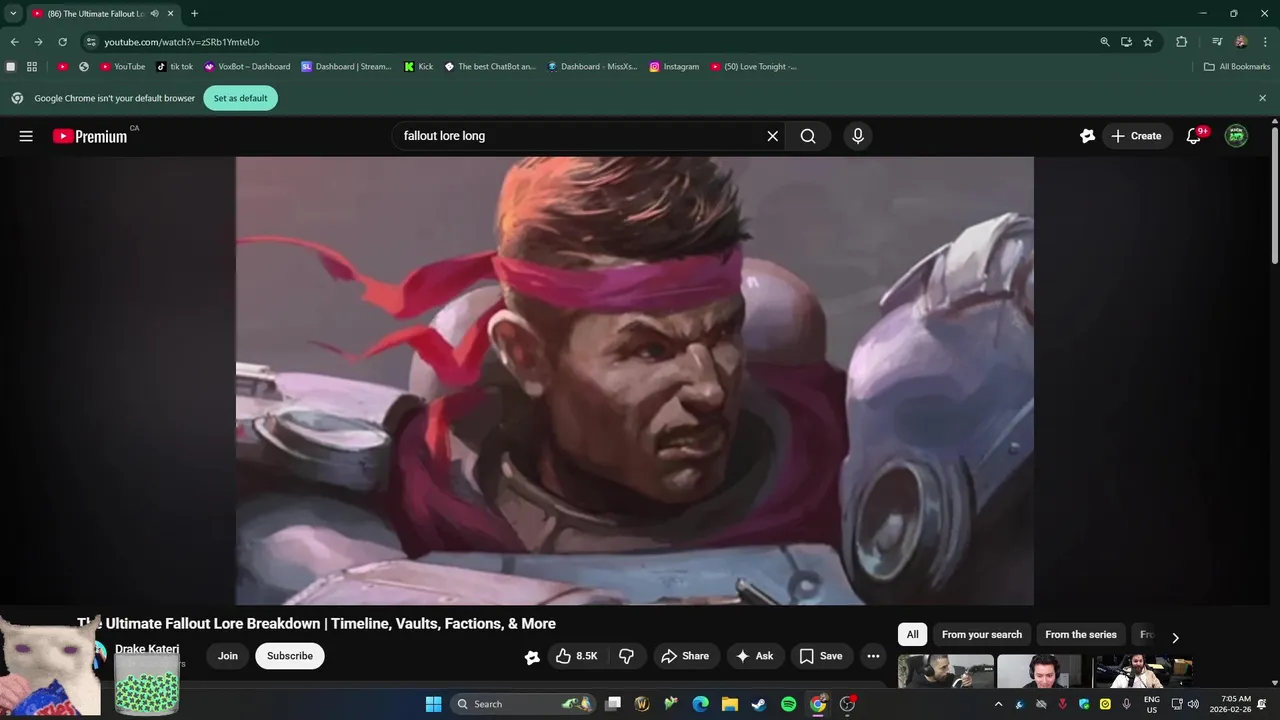Open the notifications bell
This screenshot has width=1280, height=720.
1193,136
